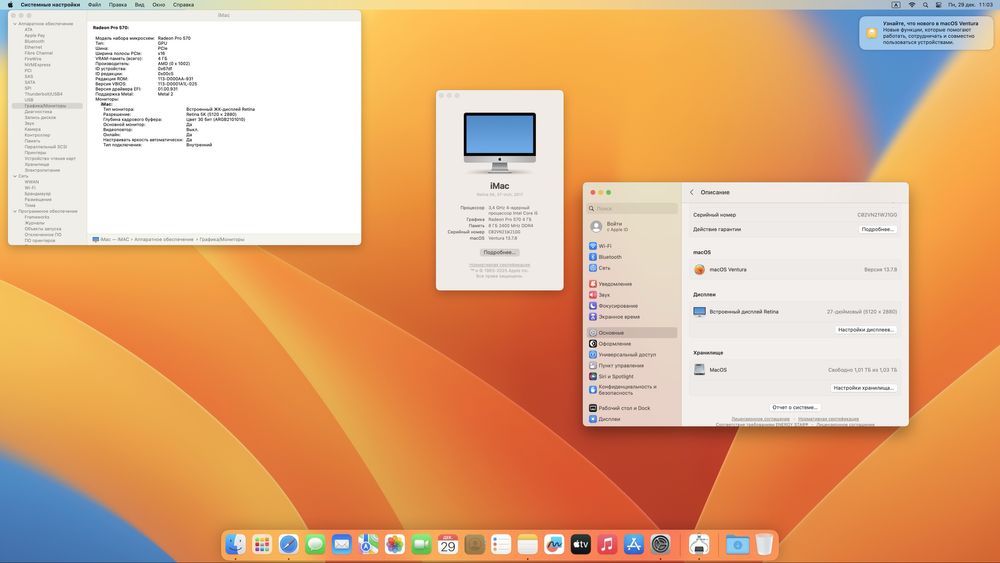Click Войти с Apple ID

click(x=632, y=226)
